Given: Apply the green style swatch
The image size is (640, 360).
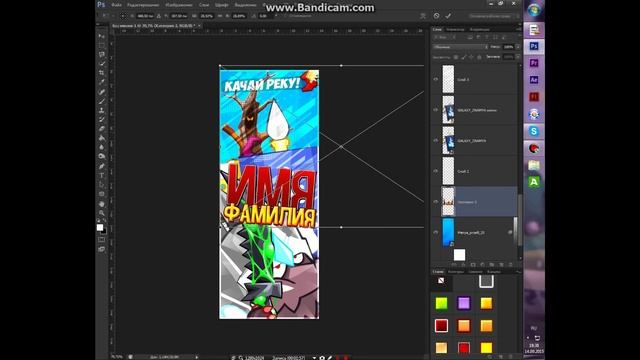Looking at the screenshot, I should pyautogui.click(x=441, y=303).
